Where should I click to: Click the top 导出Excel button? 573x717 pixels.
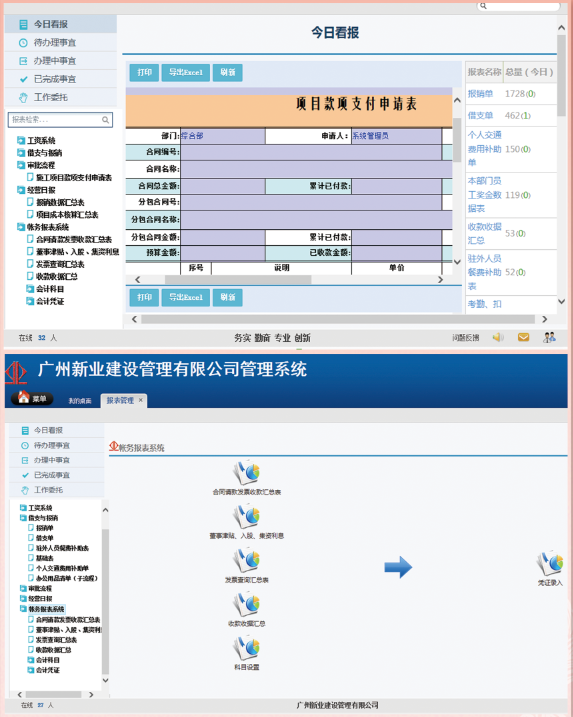click(x=186, y=72)
